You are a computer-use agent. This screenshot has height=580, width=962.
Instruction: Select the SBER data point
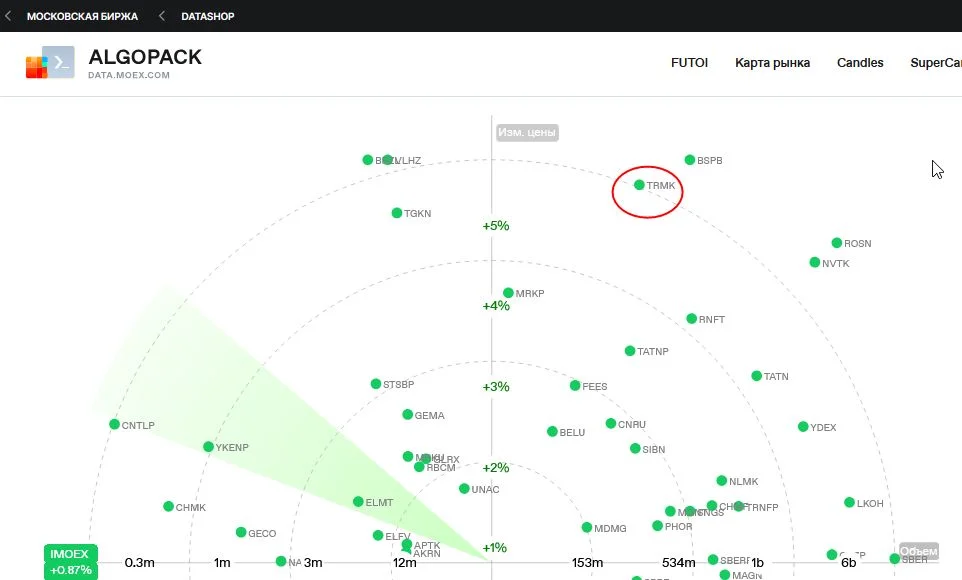(895, 559)
